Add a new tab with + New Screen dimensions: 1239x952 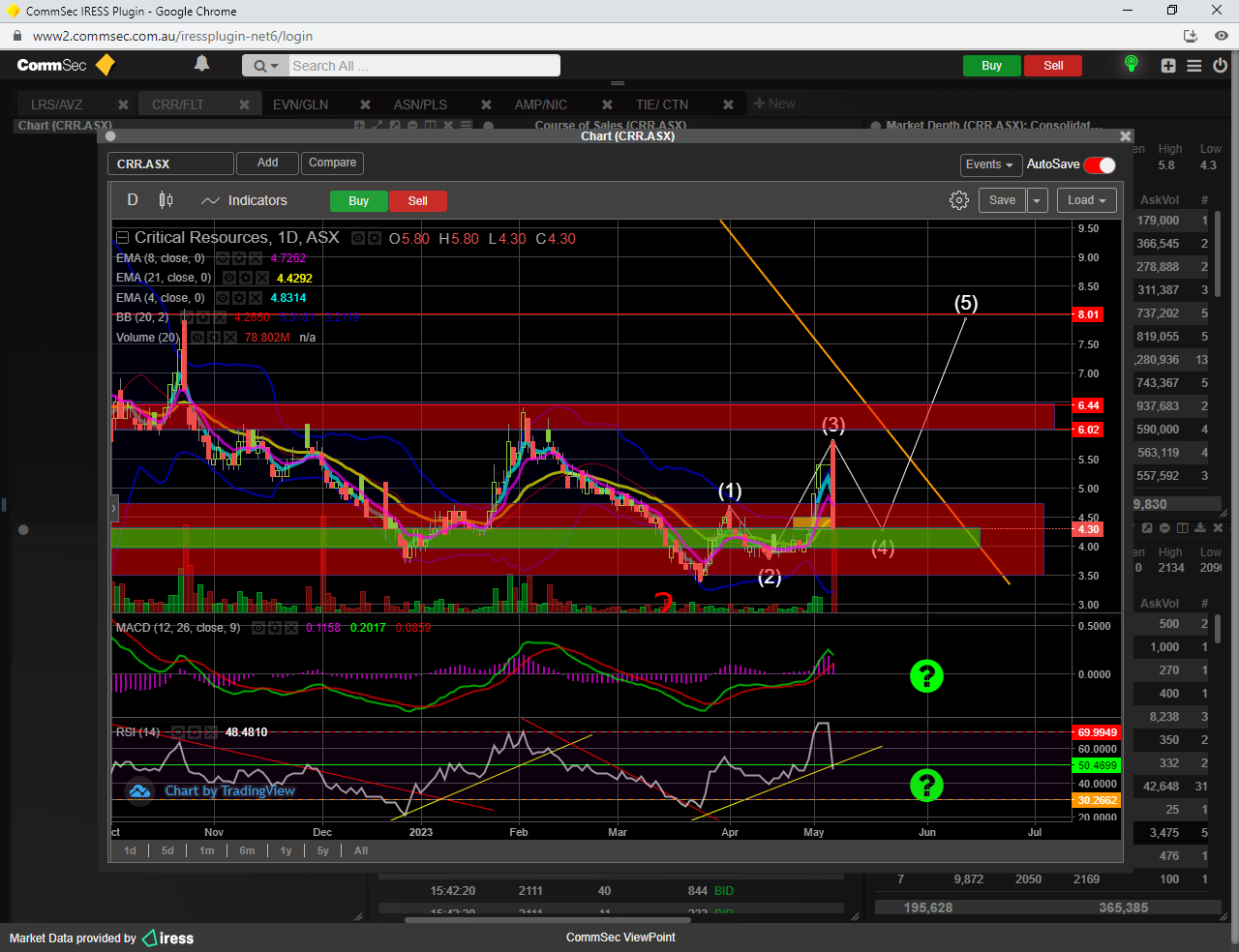[x=774, y=104]
